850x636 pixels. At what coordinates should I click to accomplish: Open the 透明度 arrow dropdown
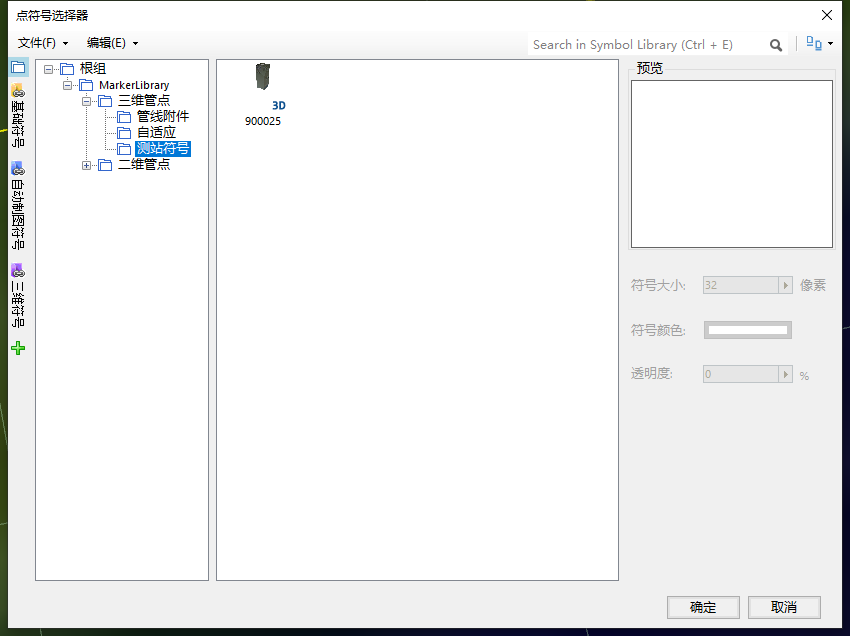785,374
